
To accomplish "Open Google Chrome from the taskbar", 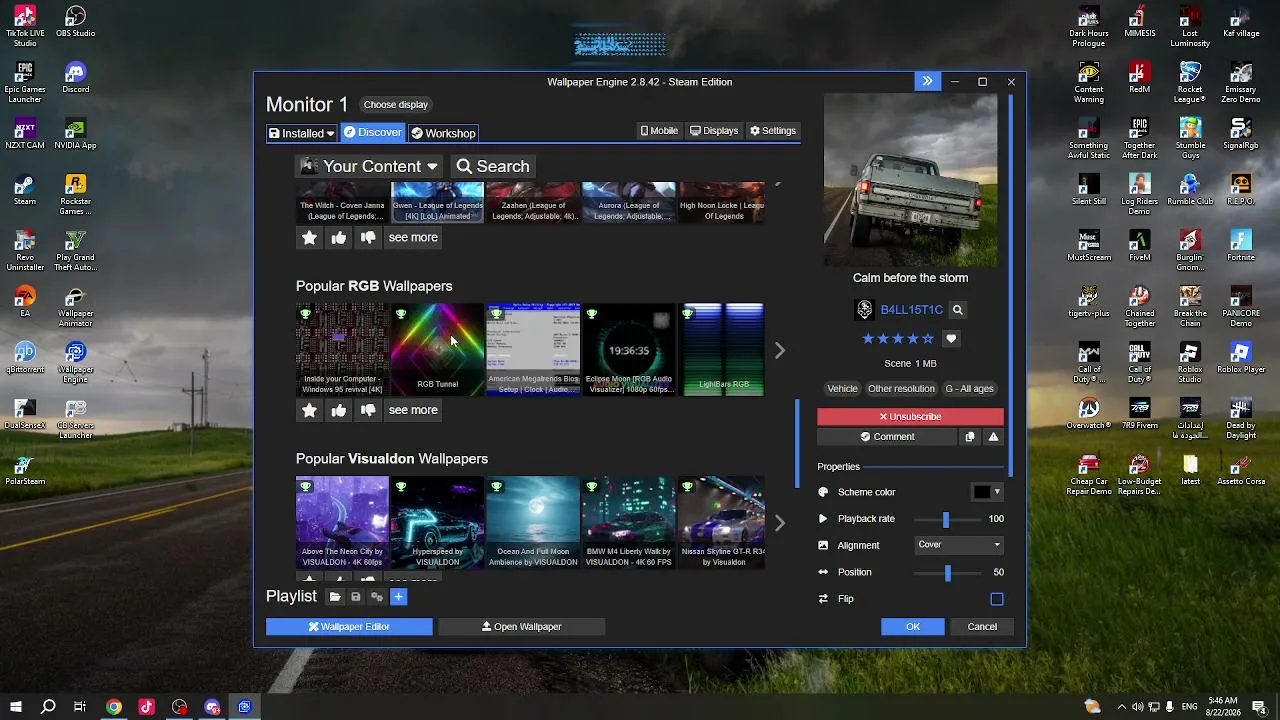I will coord(114,707).
